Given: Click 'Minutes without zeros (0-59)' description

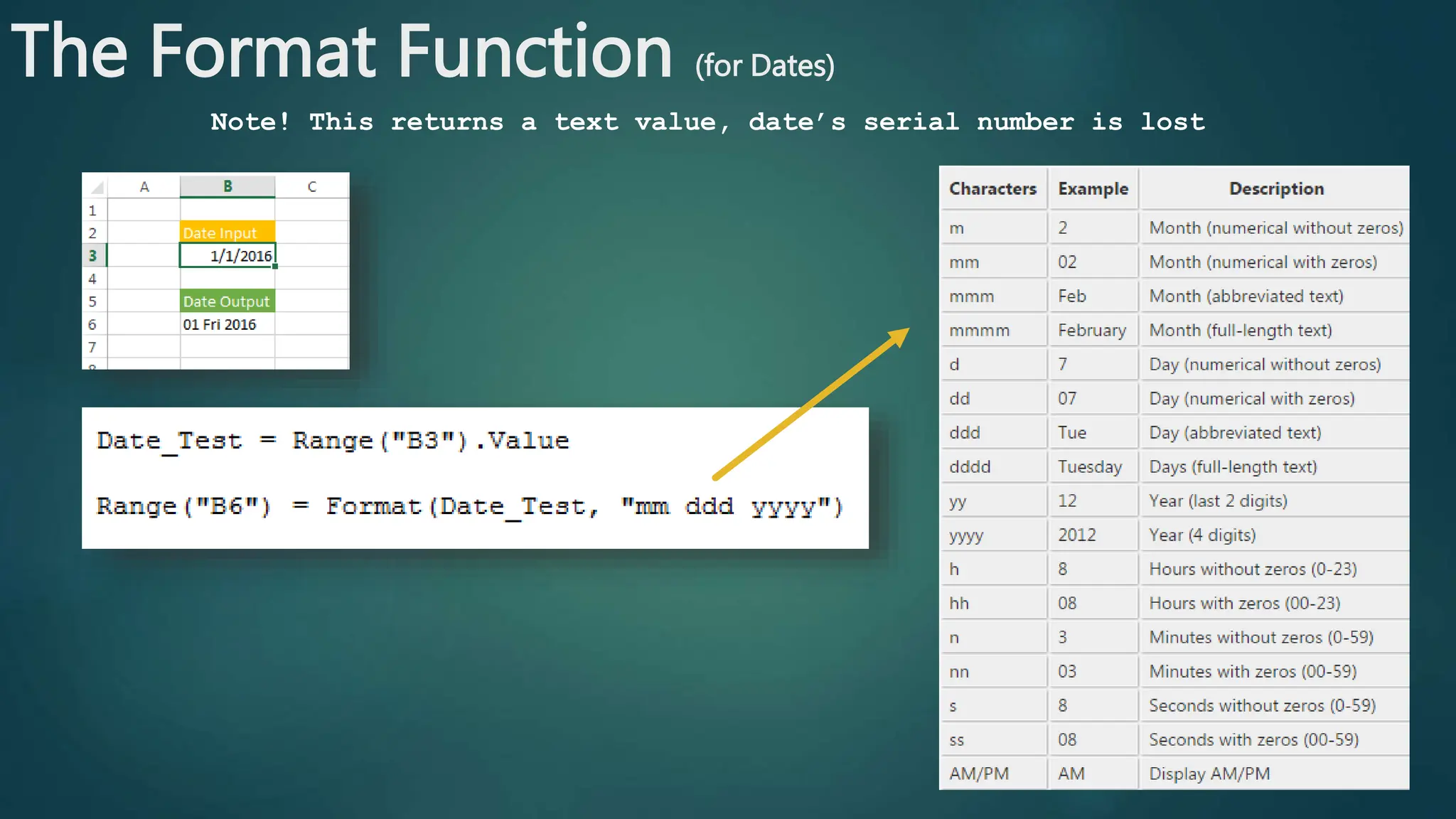Looking at the screenshot, I should (x=1276, y=637).
